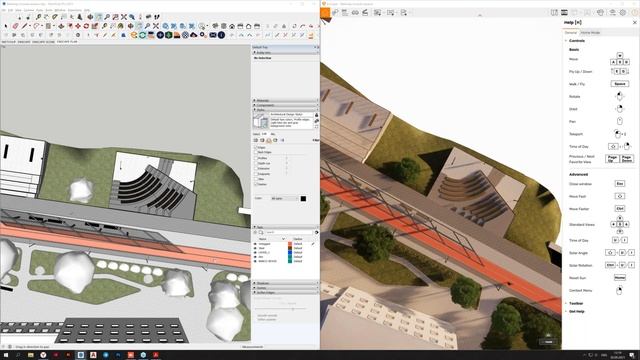This screenshot has height=360, width=640.
Task: Click the Add Tag icon in Tags panel
Action: tap(255, 233)
